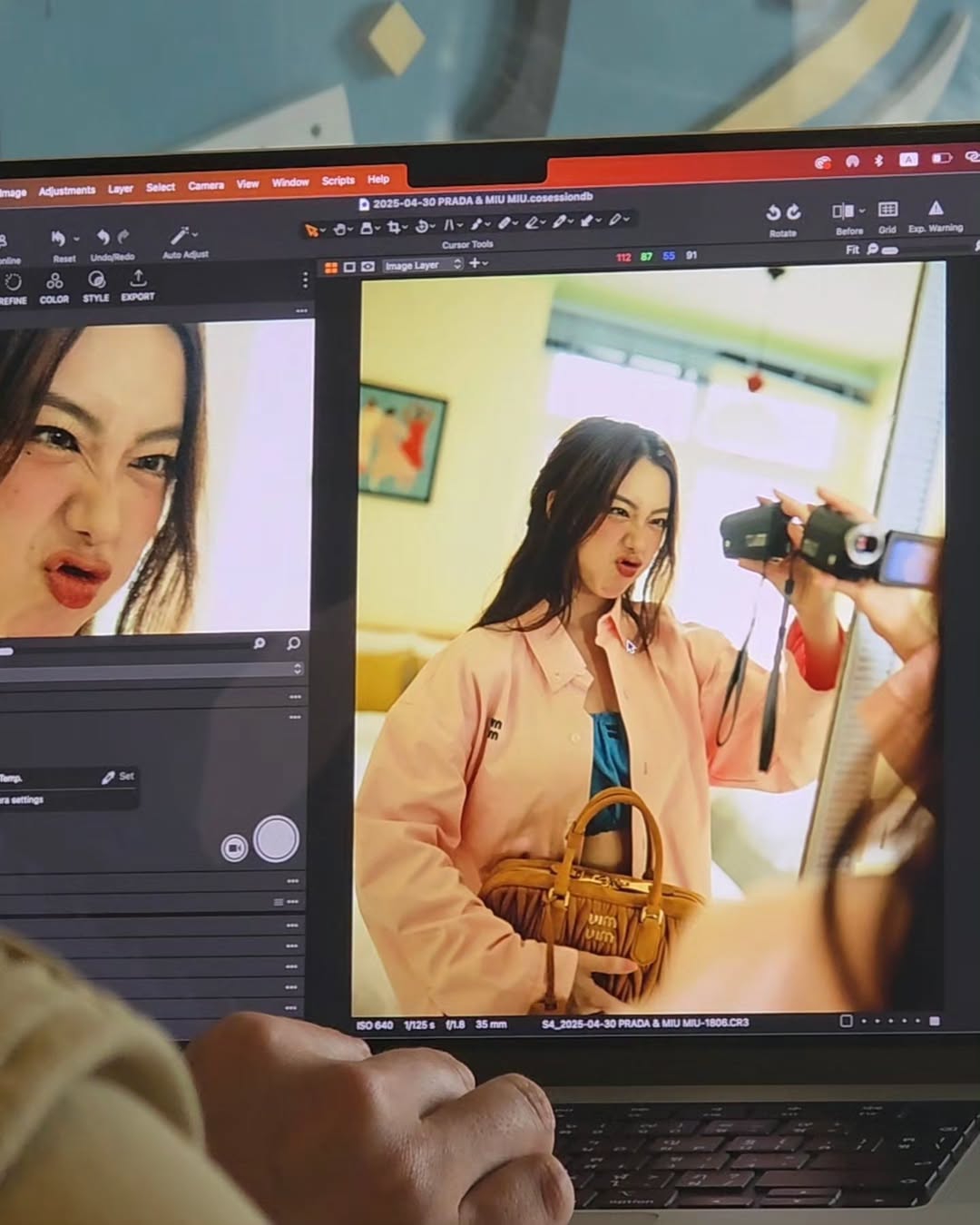Image resolution: width=980 pixels, height=1225 pixels.
Task: Open the Layer menu
Action: click(x=121, y=189)
